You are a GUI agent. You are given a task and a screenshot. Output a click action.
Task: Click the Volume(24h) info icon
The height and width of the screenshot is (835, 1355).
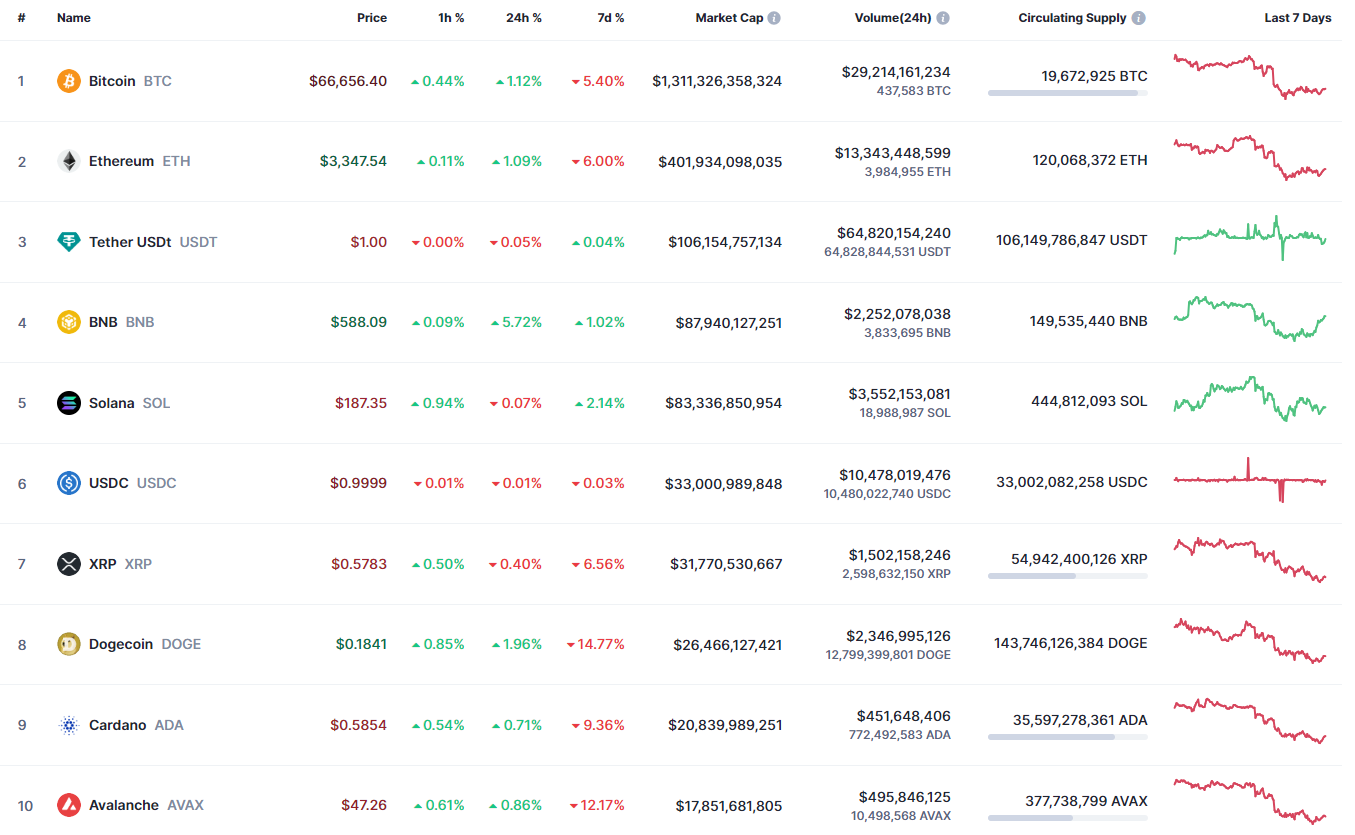(x=943, y=18)
